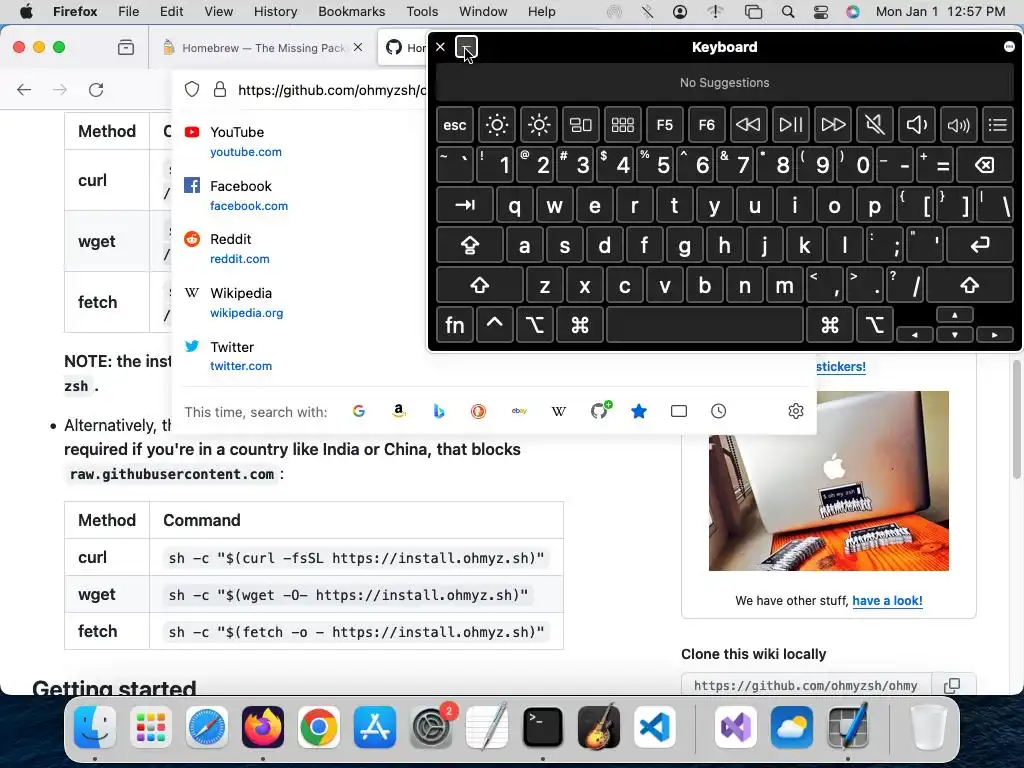Reload the current page
Viewport: 1024px width, 768px height.
coord(96,90)
